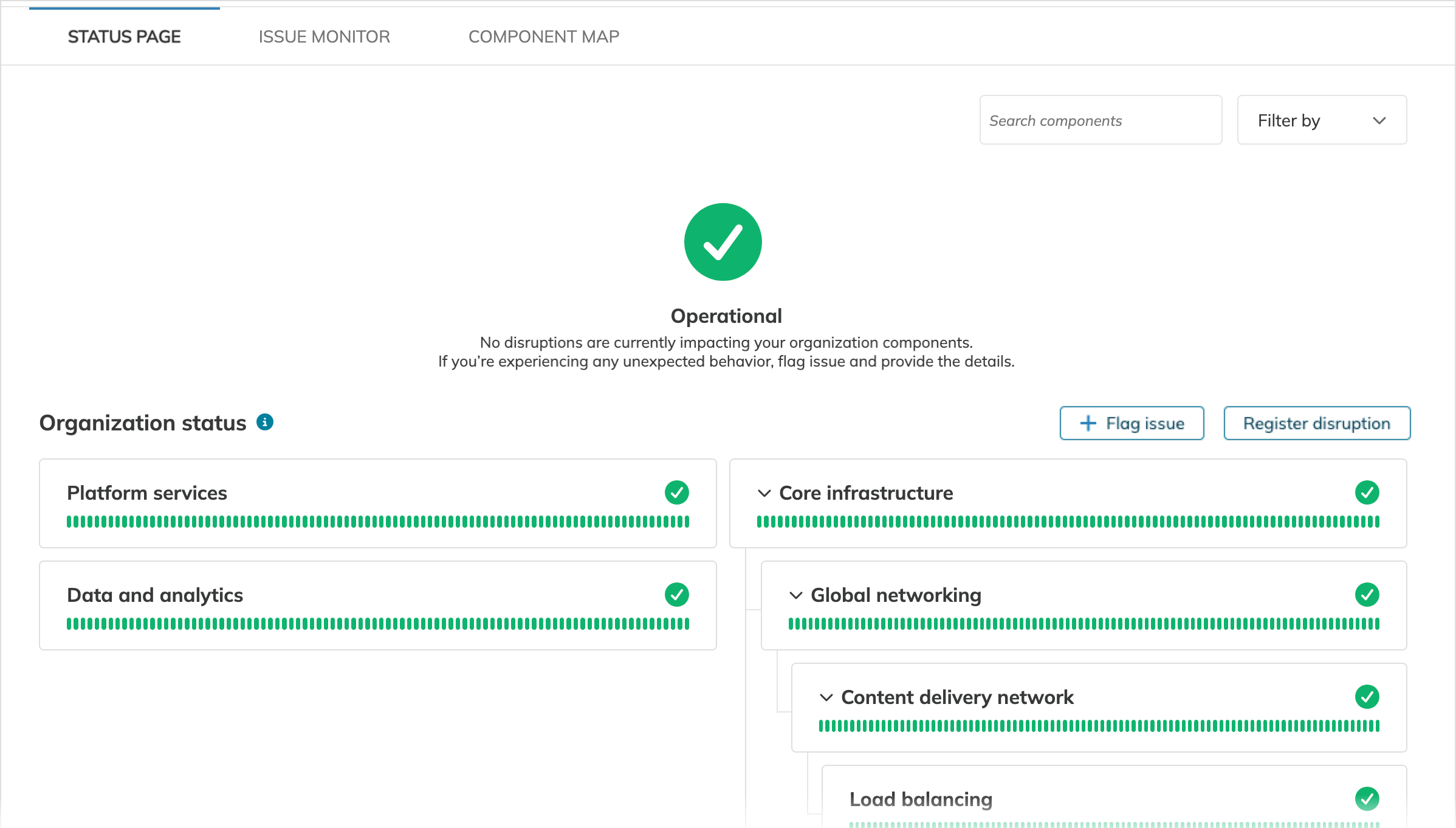Collapse the Content delivery network group
Viewport: 1456px width, 828px height.
[x=826, y=697]
